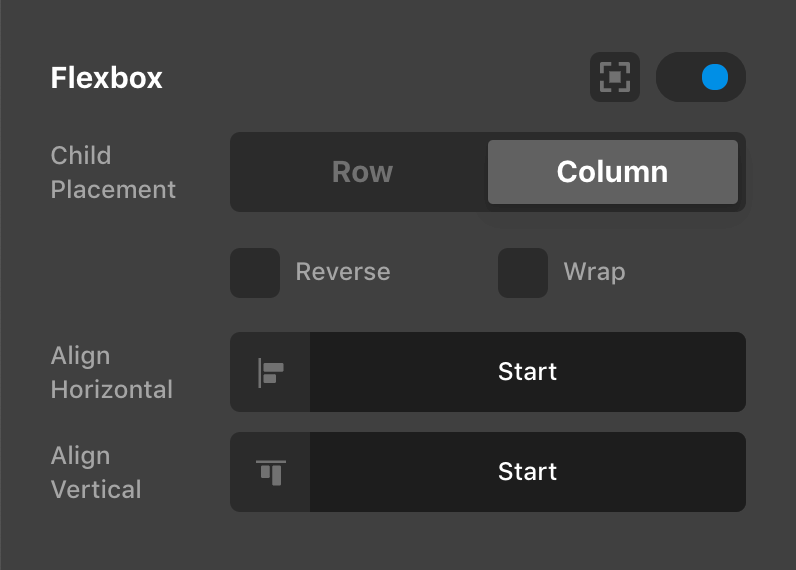The height and width of the screenshot is (570, 796).
Task: Click the Start value in Align Horizontal
Action: click(527, 372)
